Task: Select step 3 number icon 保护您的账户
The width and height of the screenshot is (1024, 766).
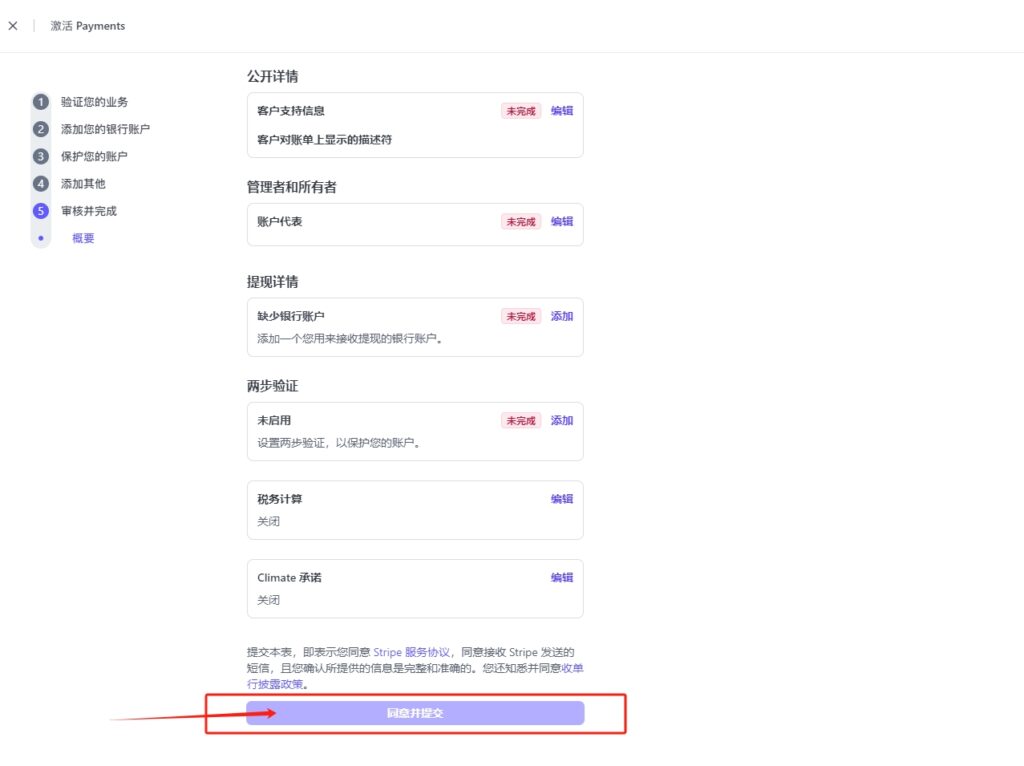Action: pyautogui.click(x=40, y=157)
